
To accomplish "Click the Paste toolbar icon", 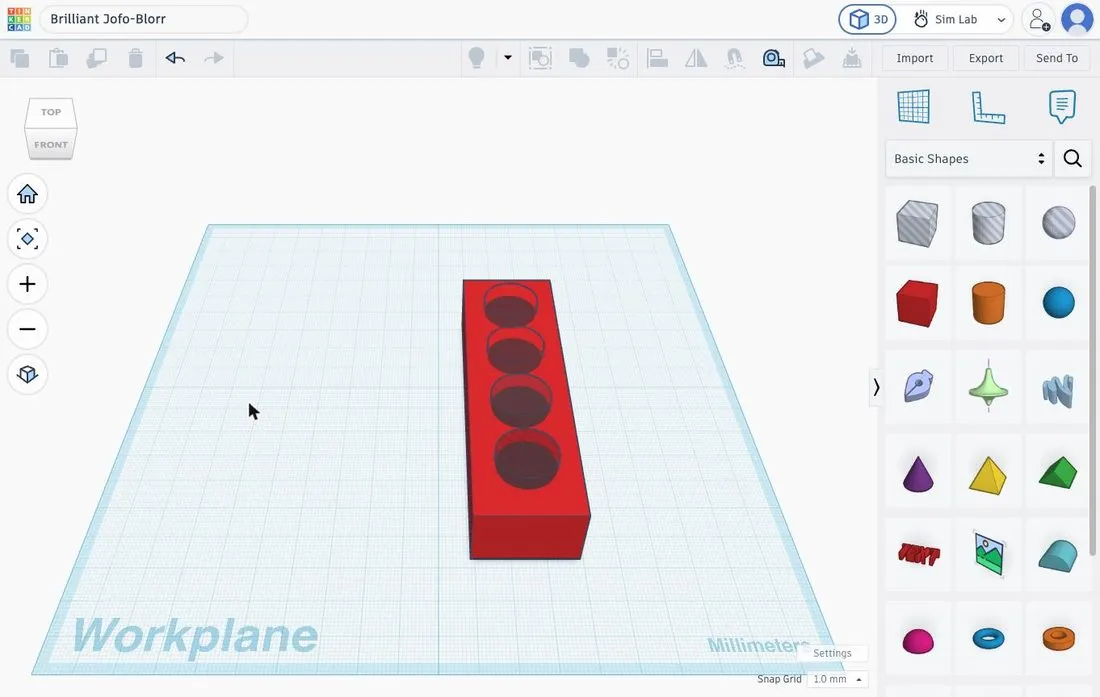I will [58, 58].
